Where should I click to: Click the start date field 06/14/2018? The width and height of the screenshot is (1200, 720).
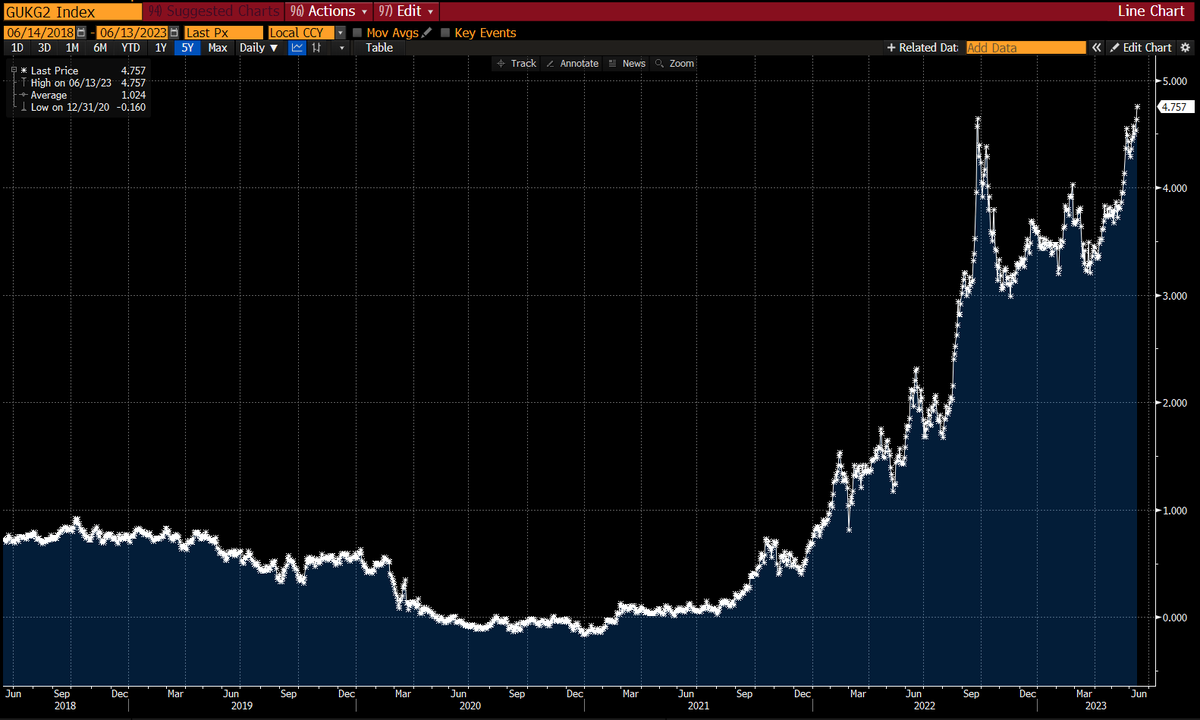[x=39, y=33]
